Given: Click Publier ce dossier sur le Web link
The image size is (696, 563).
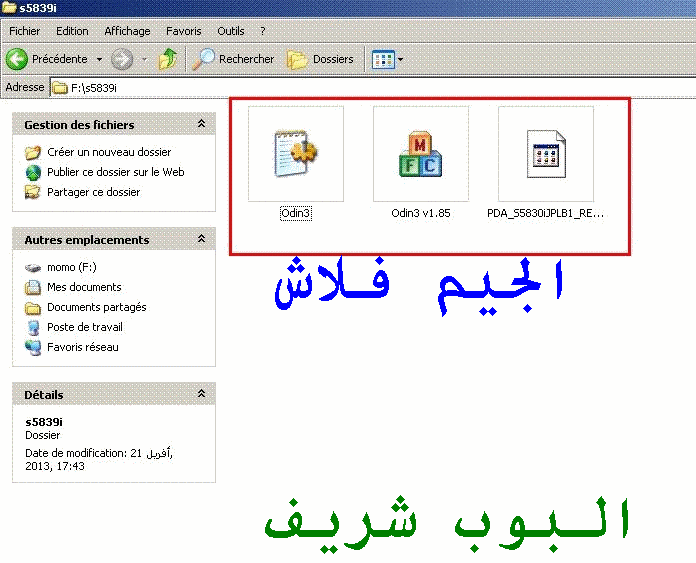Looking at the screenshot, I should (x=115, y=172).
